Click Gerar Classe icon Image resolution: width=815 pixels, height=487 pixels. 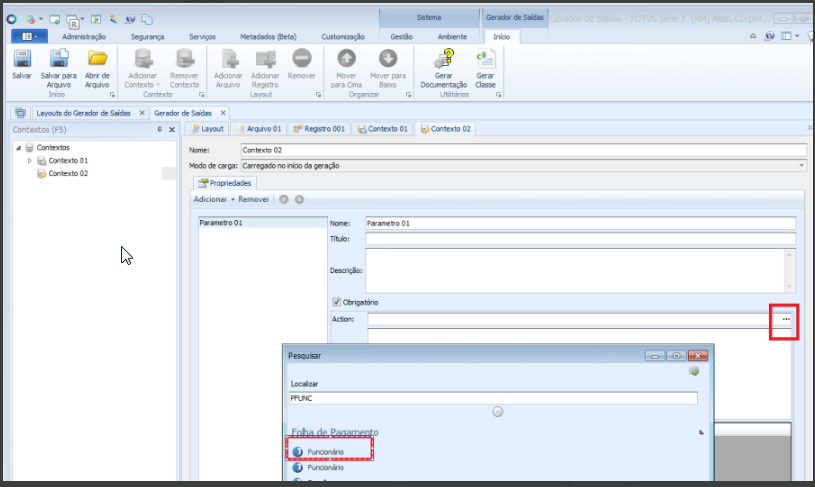[485, 59]
